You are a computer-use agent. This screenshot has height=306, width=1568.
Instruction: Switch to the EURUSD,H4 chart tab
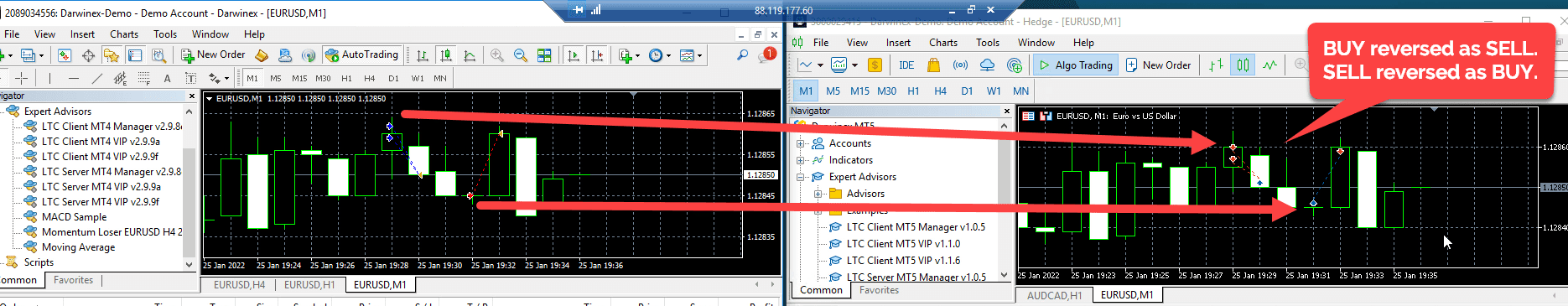(239, 285)
